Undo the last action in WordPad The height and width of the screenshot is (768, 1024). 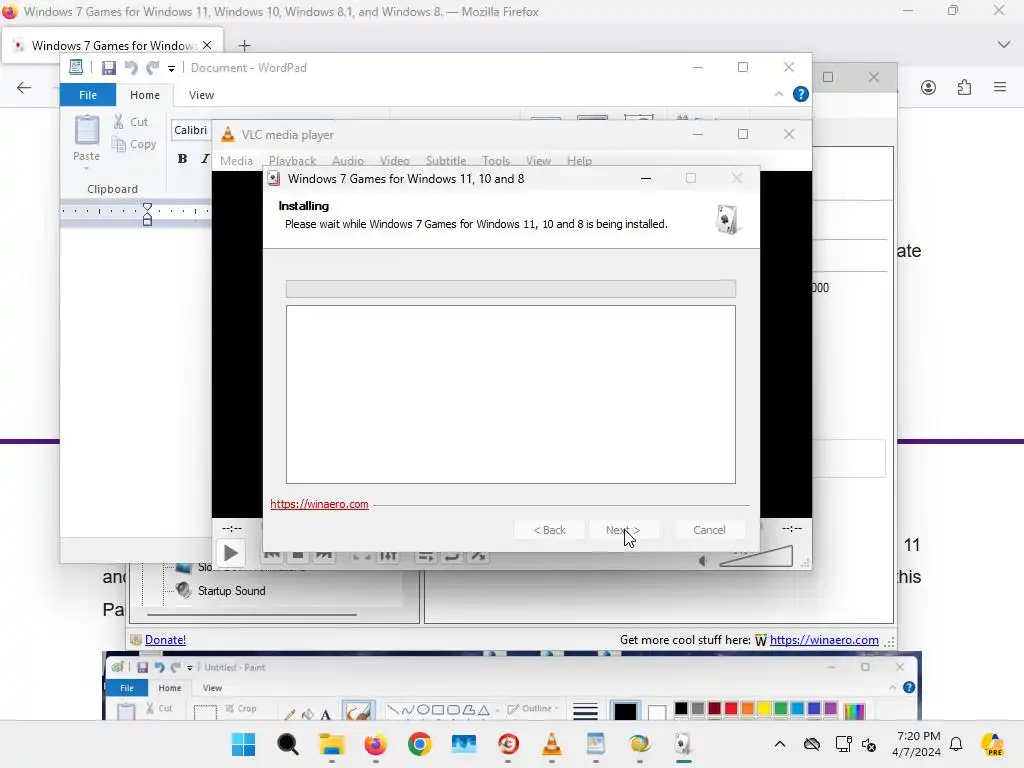pyautogui.click(x=131, y=68)
